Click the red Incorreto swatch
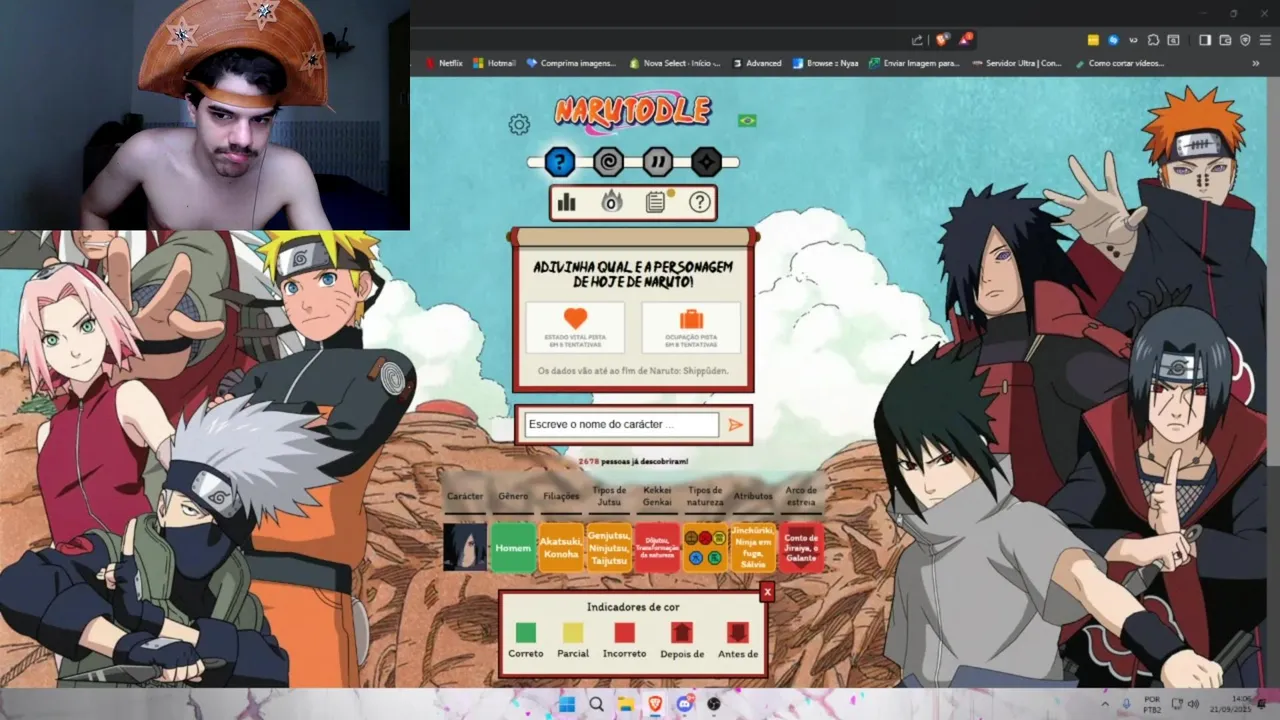1280x720 pixels. pyautogui.click(x=625, y=632)
